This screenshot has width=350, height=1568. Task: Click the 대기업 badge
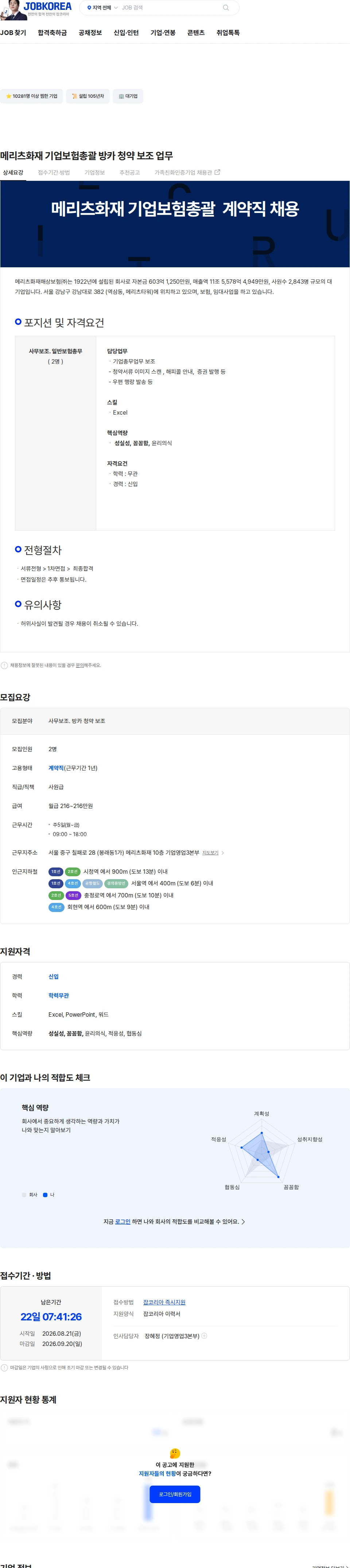click(x=128, y=96)
